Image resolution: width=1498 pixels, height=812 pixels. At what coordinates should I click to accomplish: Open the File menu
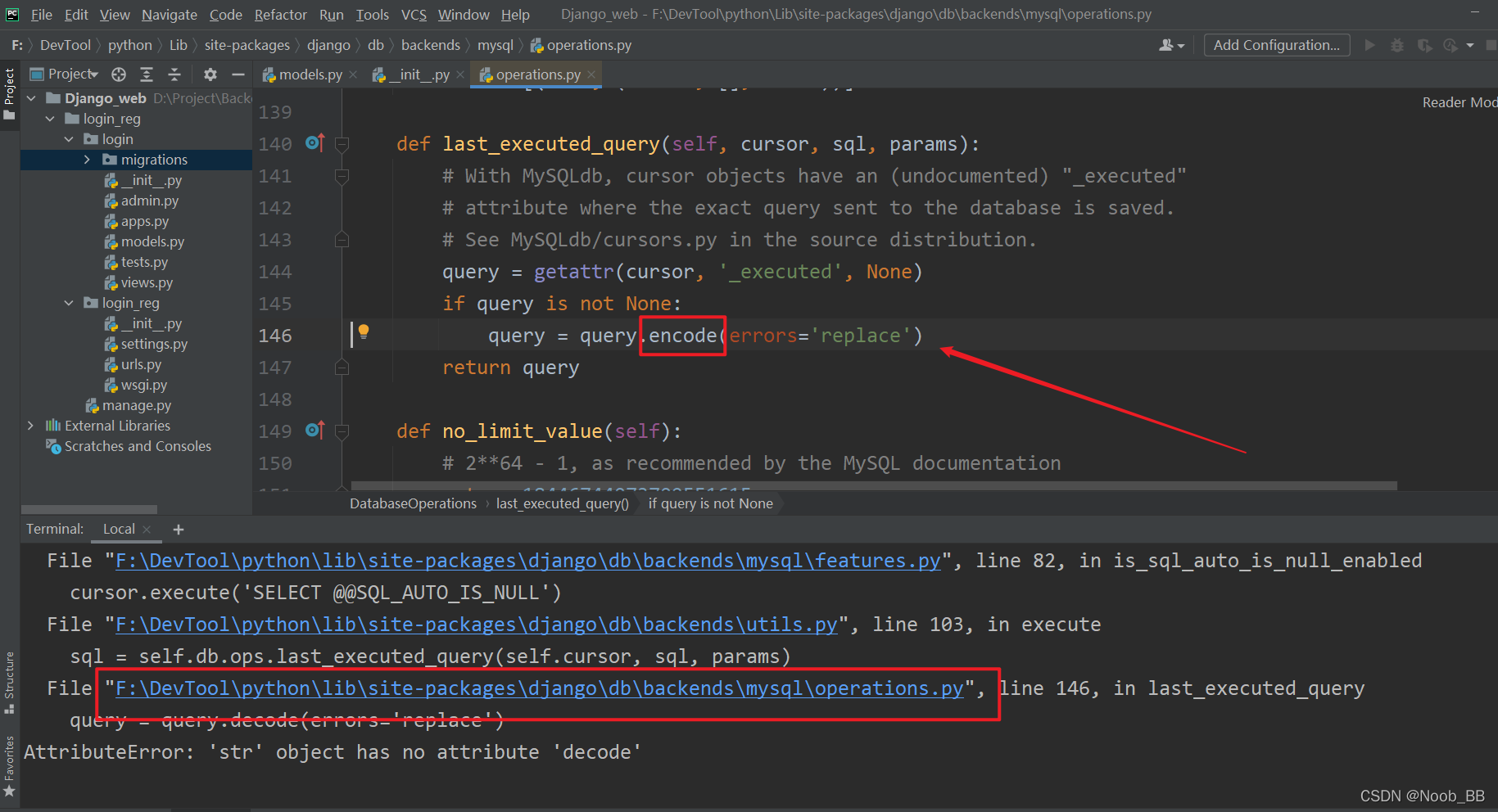41,15
